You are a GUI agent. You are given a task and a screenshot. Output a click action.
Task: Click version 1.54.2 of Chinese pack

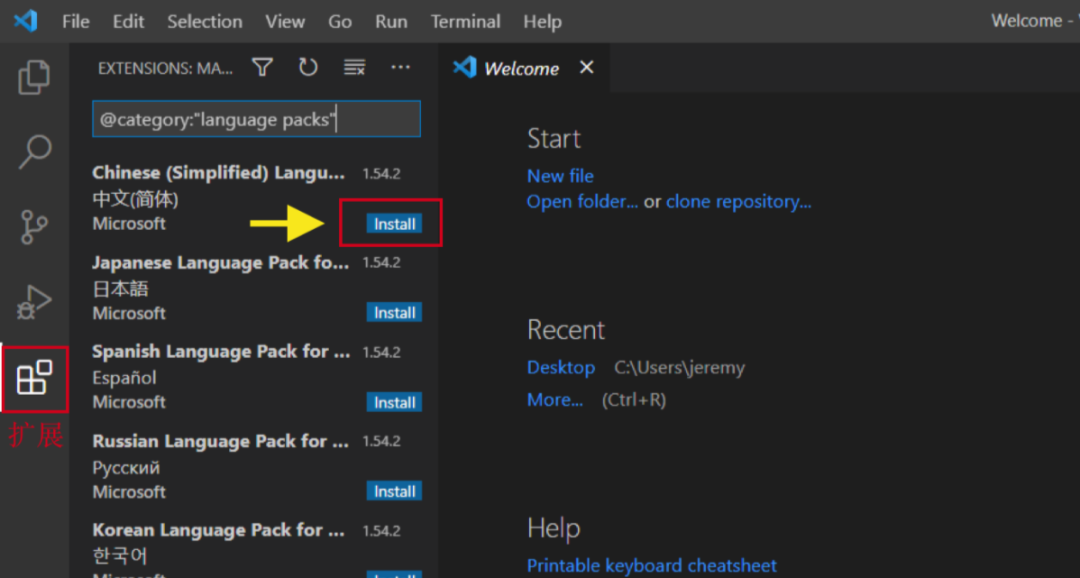pyautogui.click(x=382, y=174)
